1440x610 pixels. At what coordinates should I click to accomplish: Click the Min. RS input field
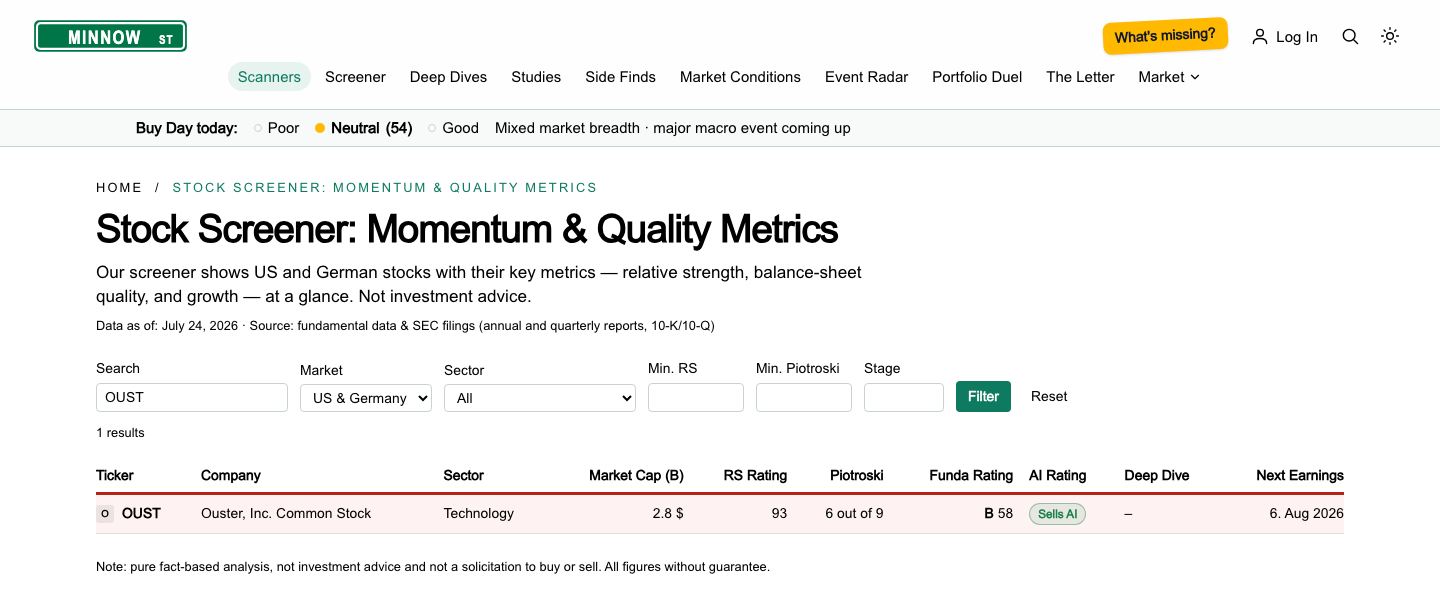(696, 397)
